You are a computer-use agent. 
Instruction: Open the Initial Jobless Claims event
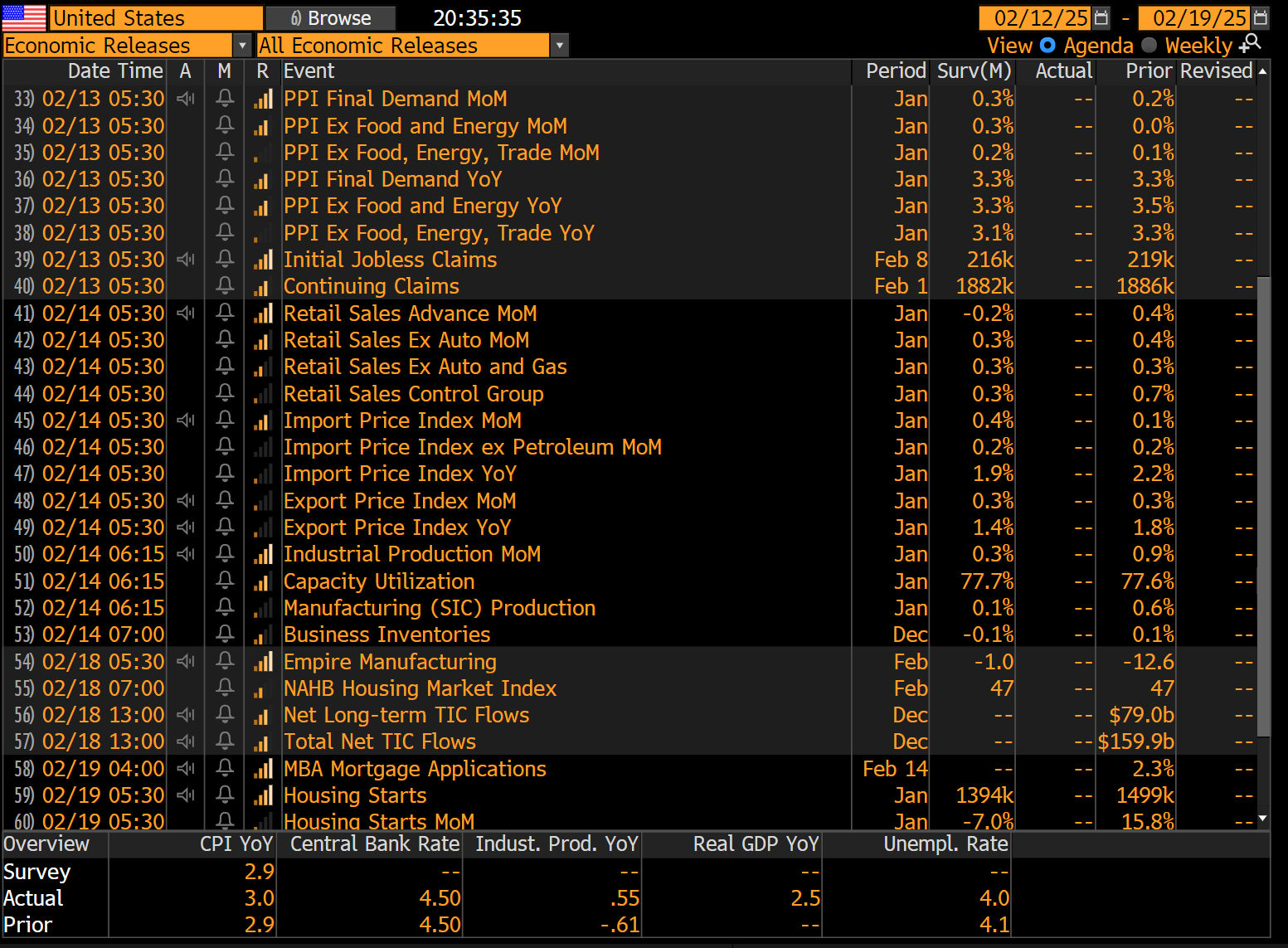pyautogui.click(x=390, y=260)
